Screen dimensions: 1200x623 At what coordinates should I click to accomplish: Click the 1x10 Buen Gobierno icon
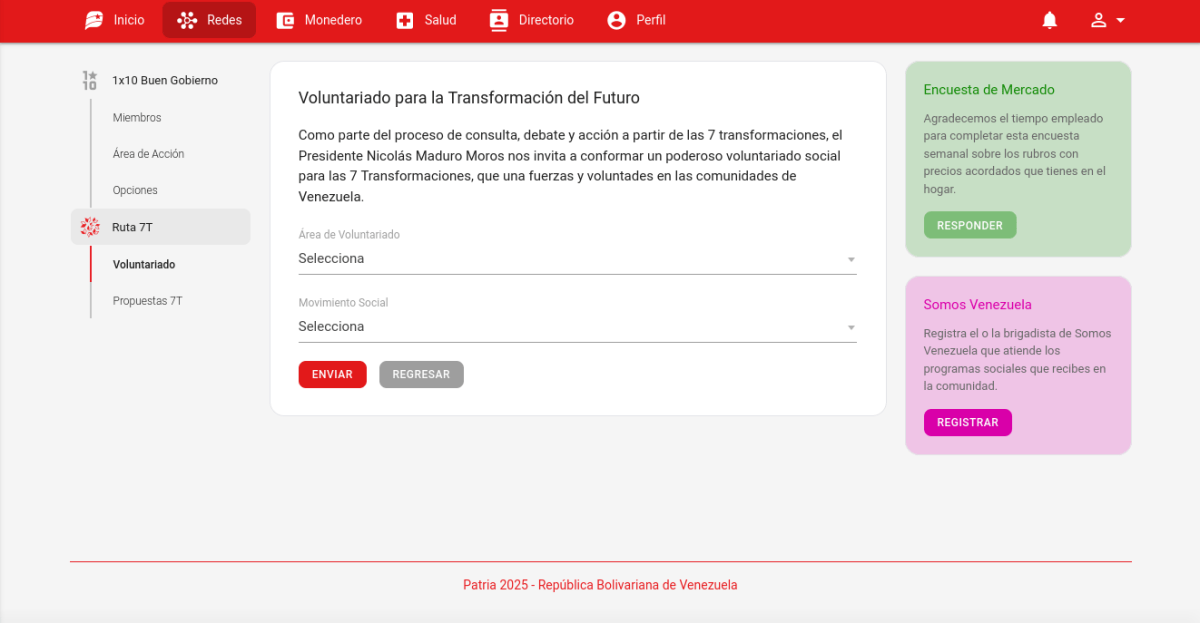[x=90, y=80]
